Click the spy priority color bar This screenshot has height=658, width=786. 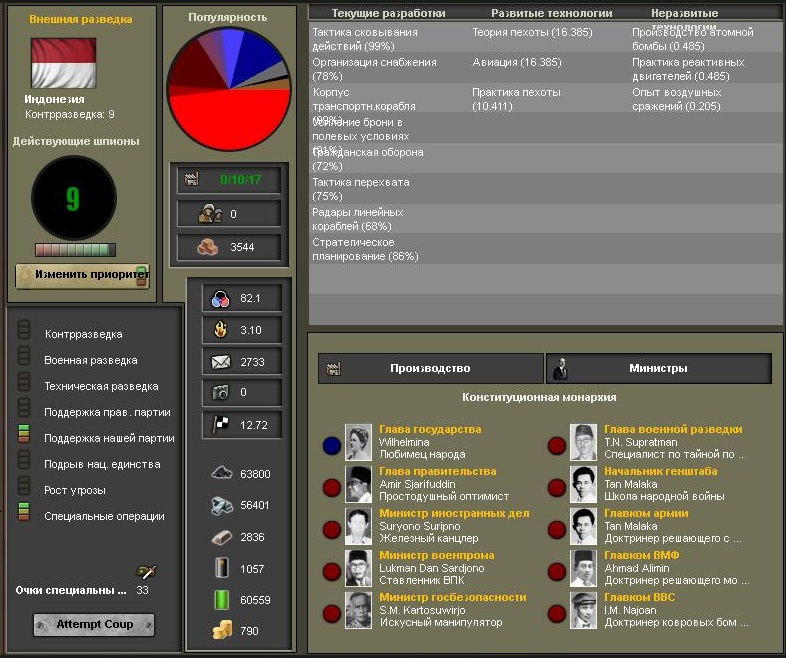pyautogui.click(x=75, y=250)
